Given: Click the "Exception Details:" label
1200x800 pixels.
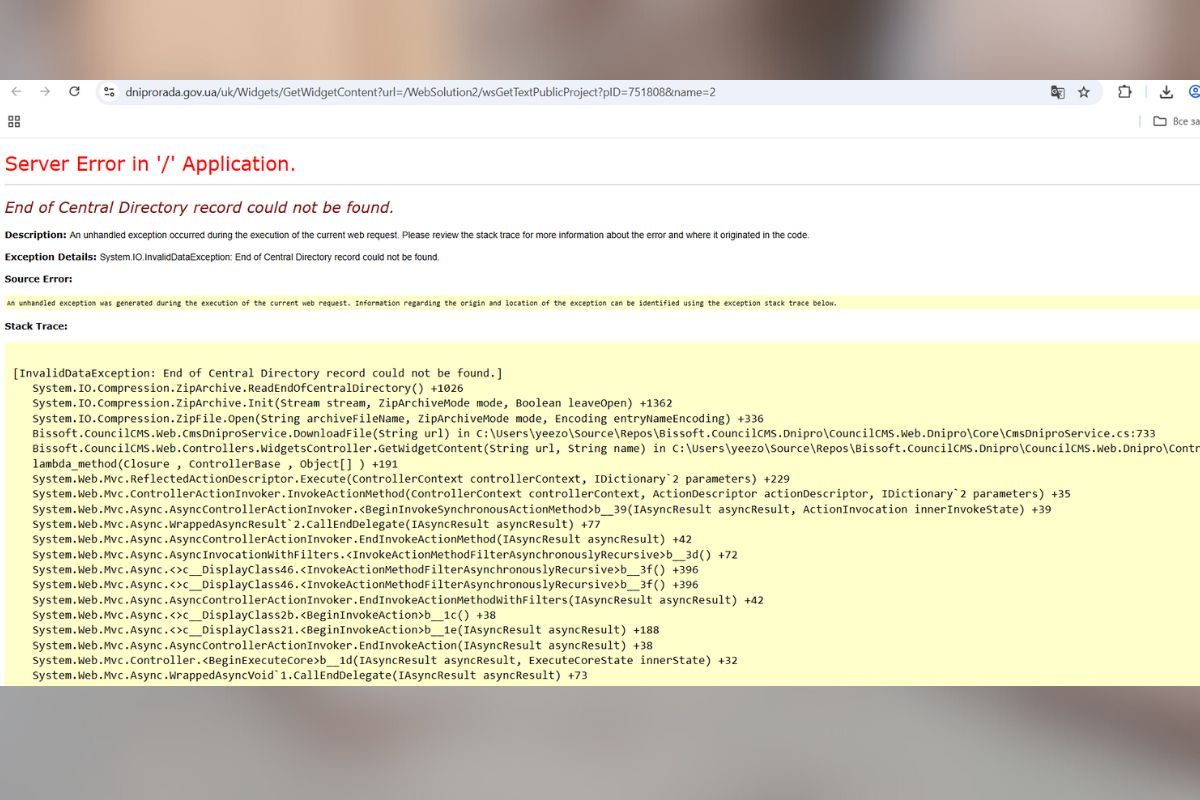Looking at the screenshot, I should pyautogui.click(x=50, y=257).
